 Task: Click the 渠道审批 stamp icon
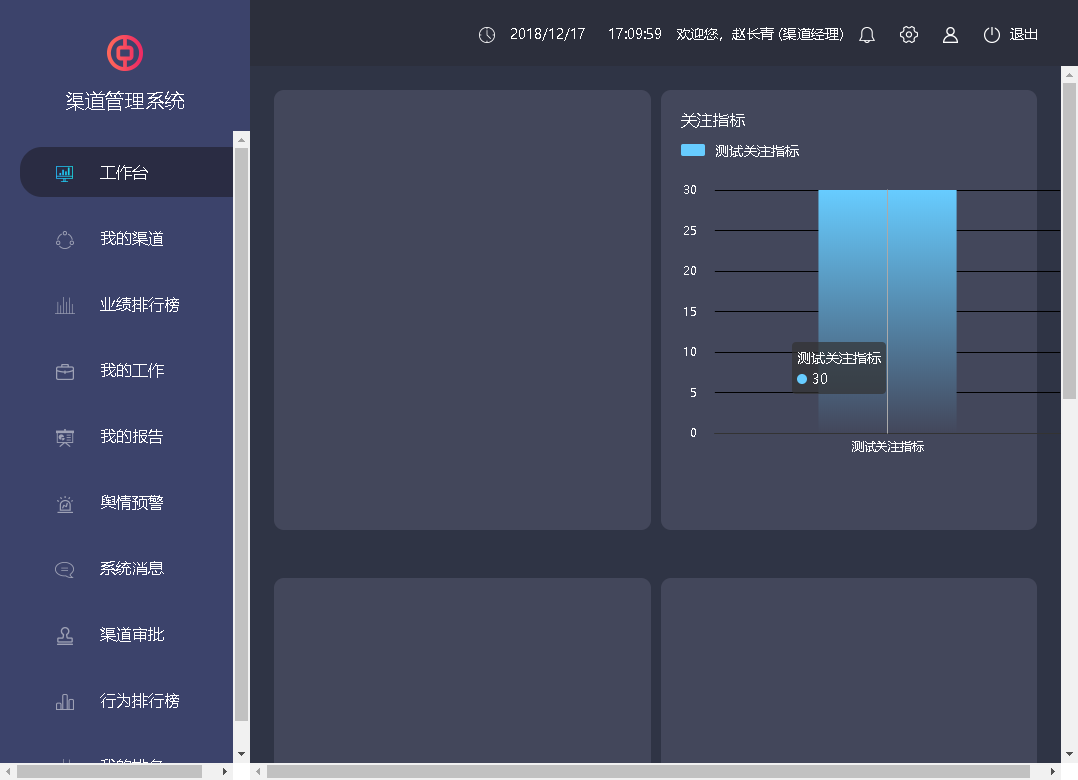[x=65, y=636]
